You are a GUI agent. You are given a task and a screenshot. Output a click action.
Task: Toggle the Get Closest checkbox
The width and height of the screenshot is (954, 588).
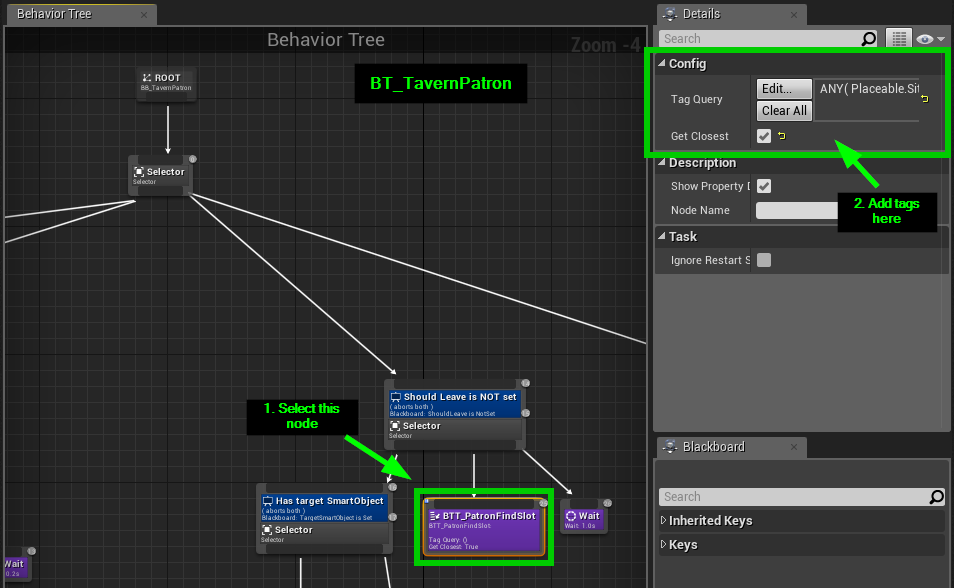764,136
